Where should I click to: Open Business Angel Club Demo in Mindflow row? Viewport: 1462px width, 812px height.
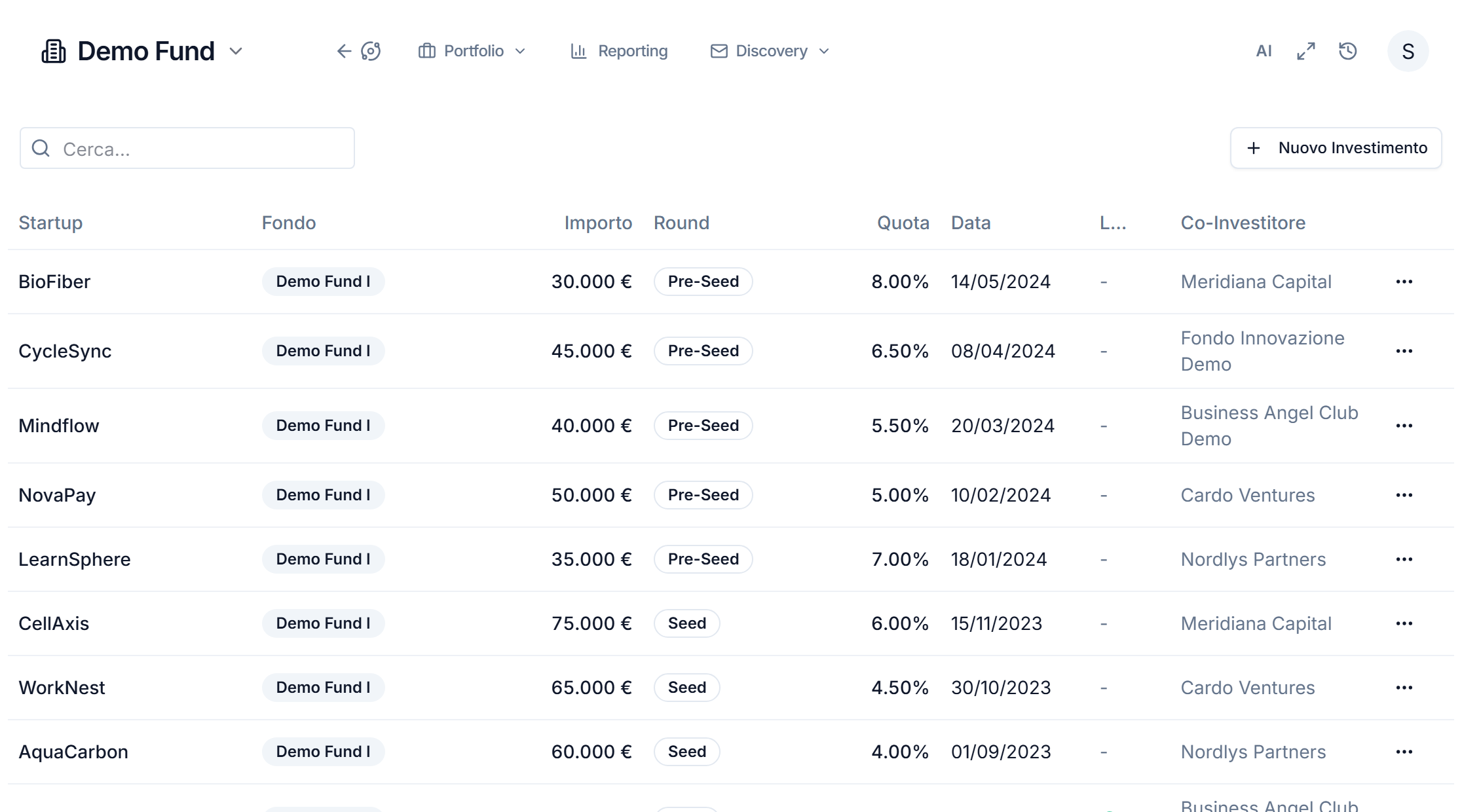(1269, 426)
